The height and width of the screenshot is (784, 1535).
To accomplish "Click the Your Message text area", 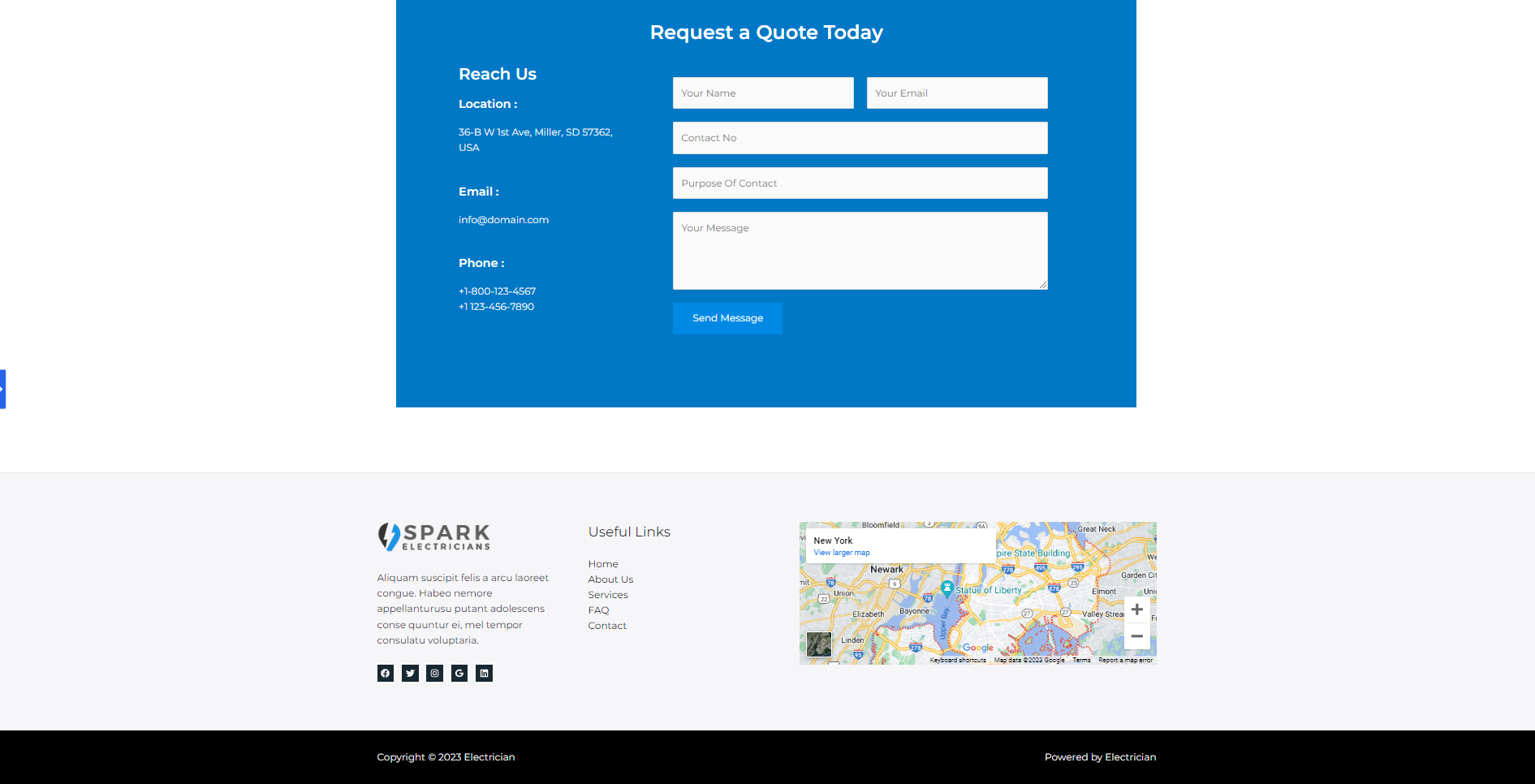I will (x=860, y=251).
